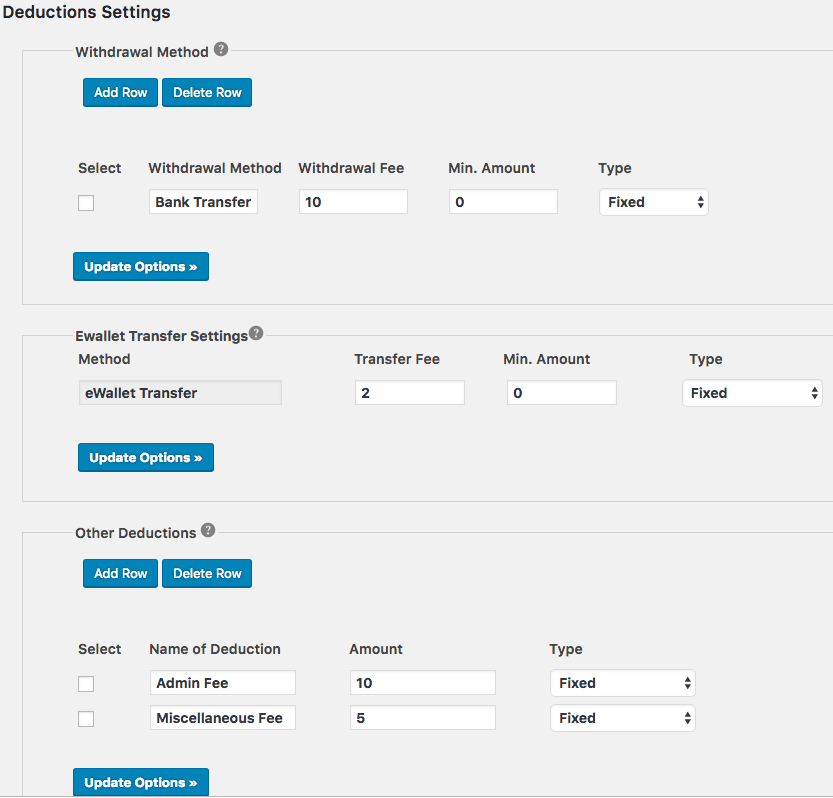Focus the Miscellaneous Fee amount field
833x798 pixels.
click(423, 718)
